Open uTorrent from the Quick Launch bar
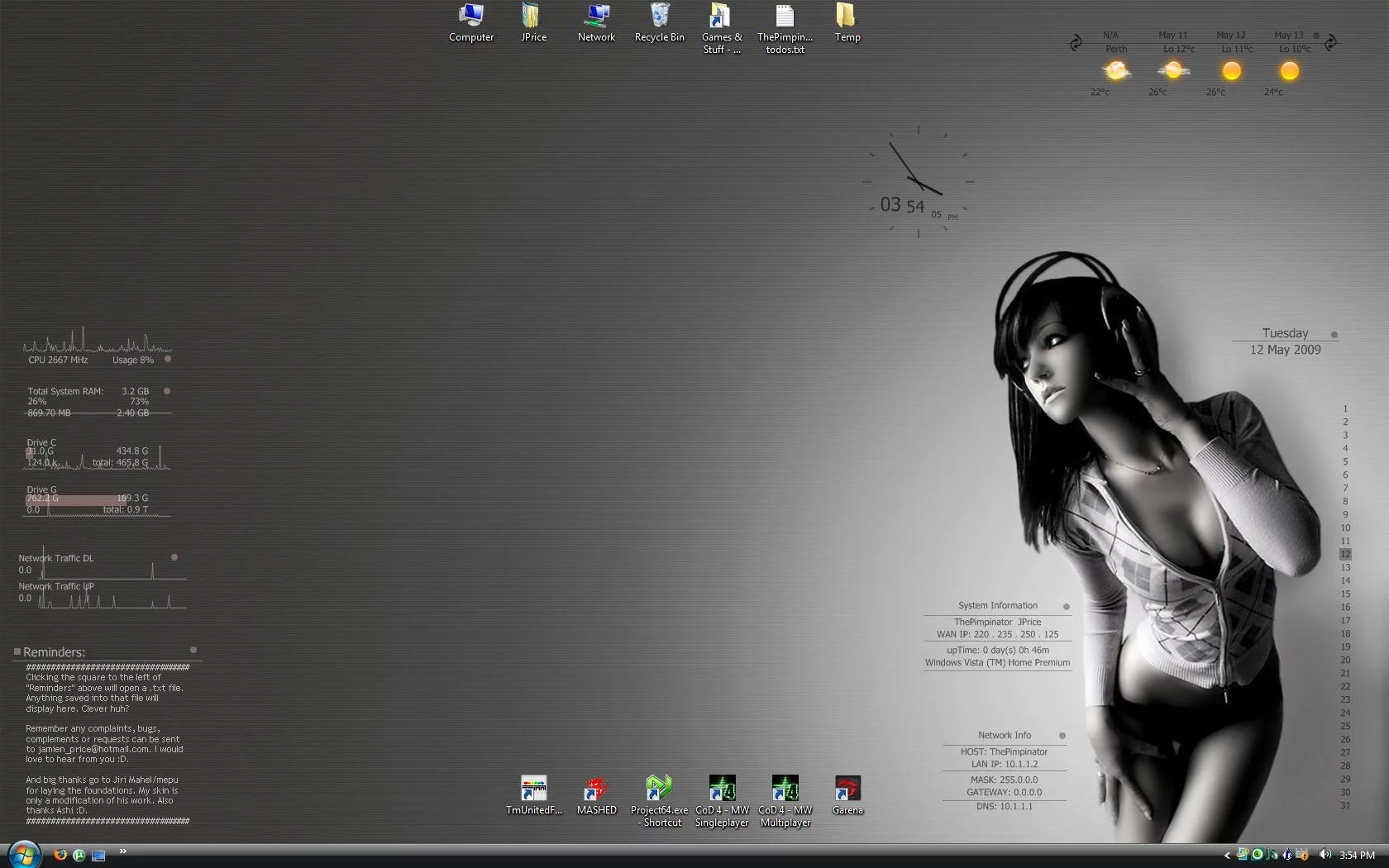The image size is (1389, 868). coord(79,855)
